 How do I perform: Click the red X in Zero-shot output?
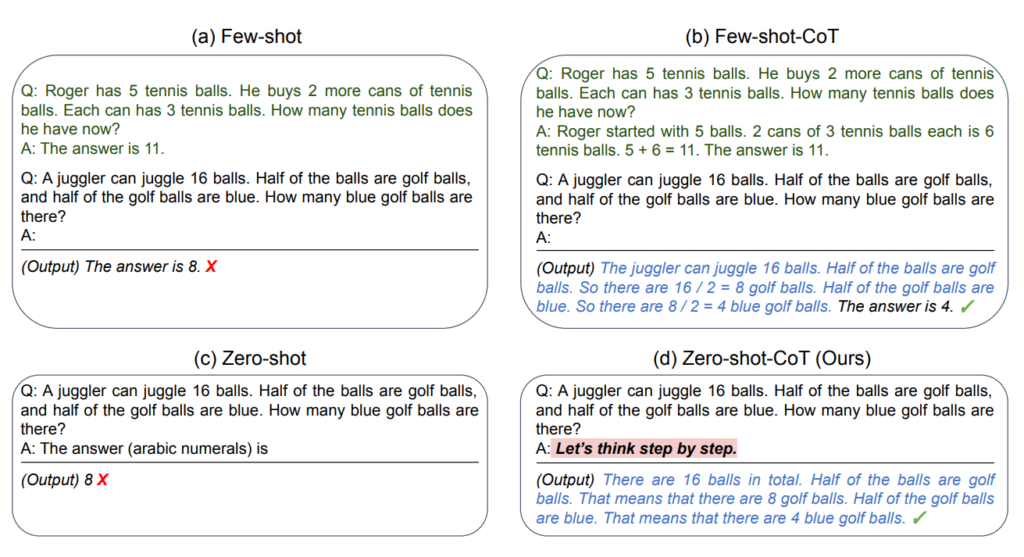click(102, 480)
